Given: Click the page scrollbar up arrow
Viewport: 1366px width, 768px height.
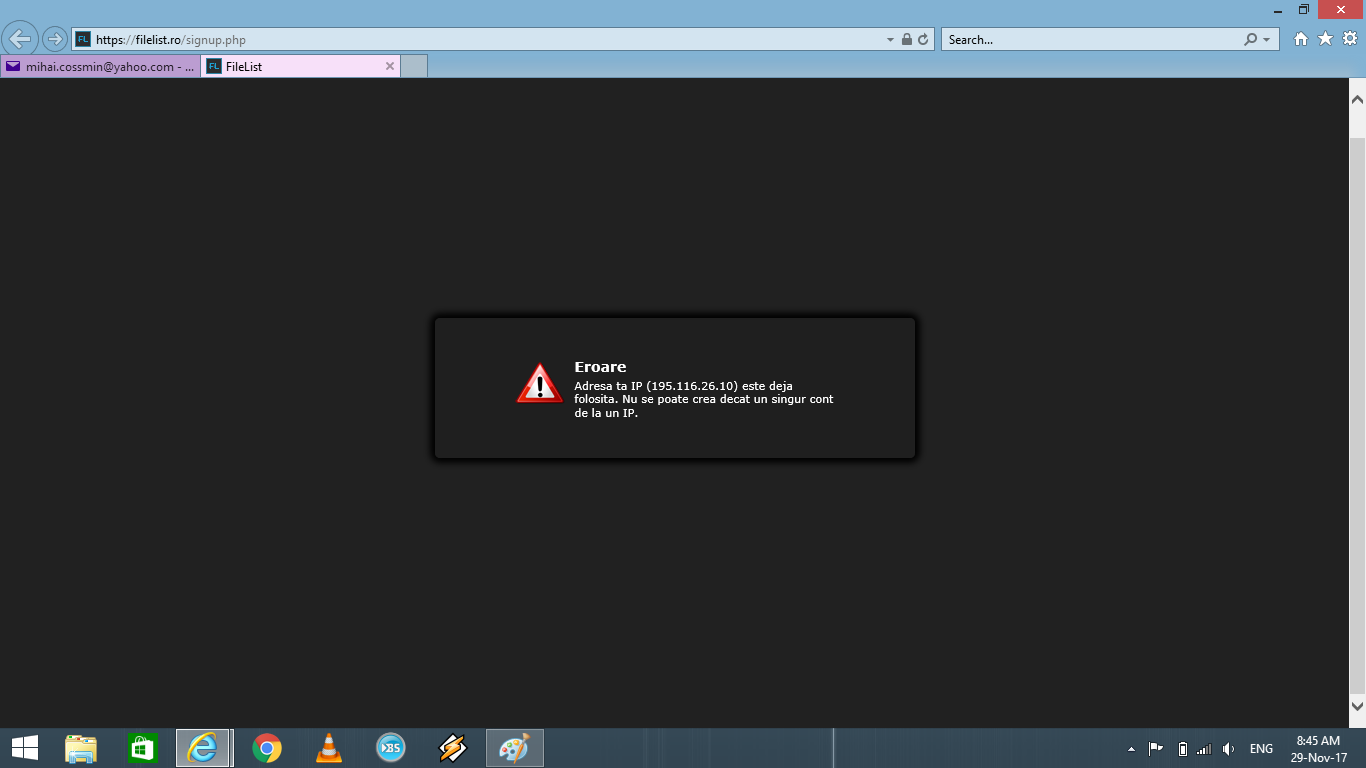Looking at the screenshot, I should point(1357,99).
